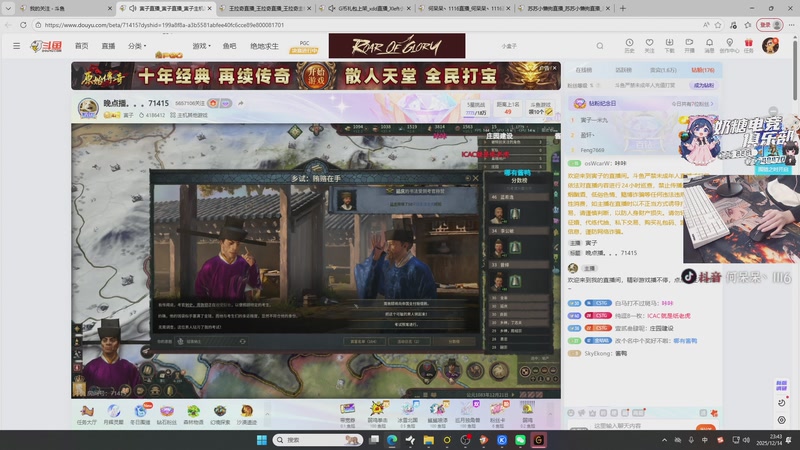Send the 粉丝卡 gift

[497, 414]
